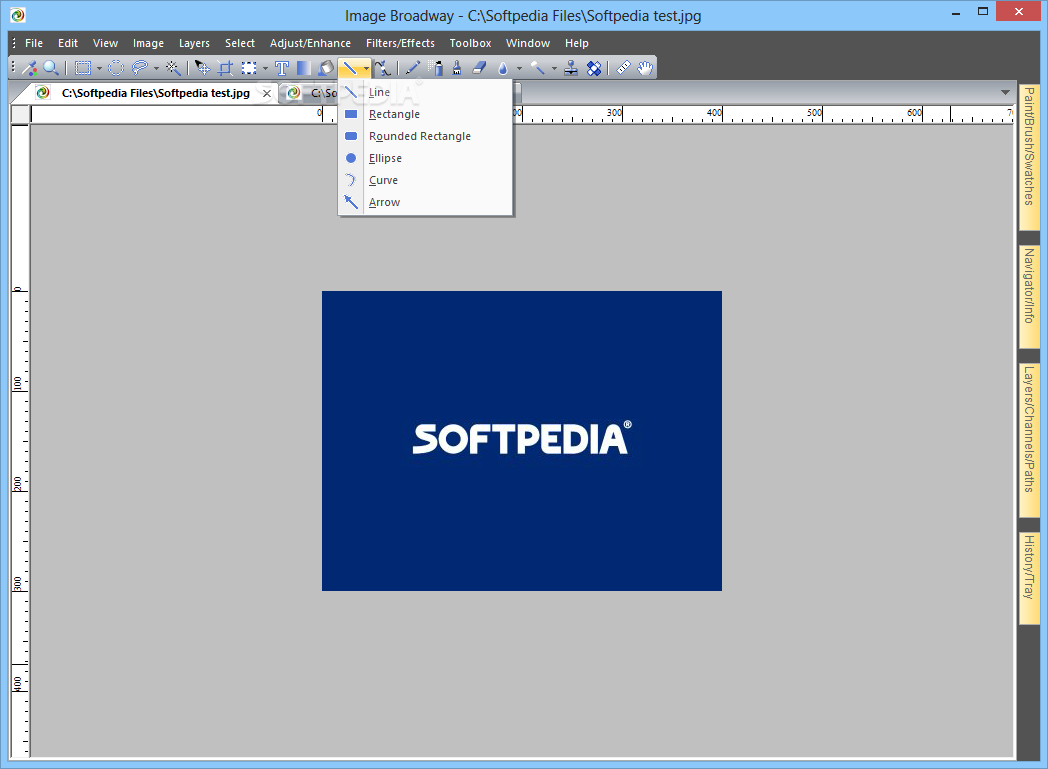Screen dimensions: 1048x769
Task: Select the Measure ruler tool
Action: click(x=624, y=67)
